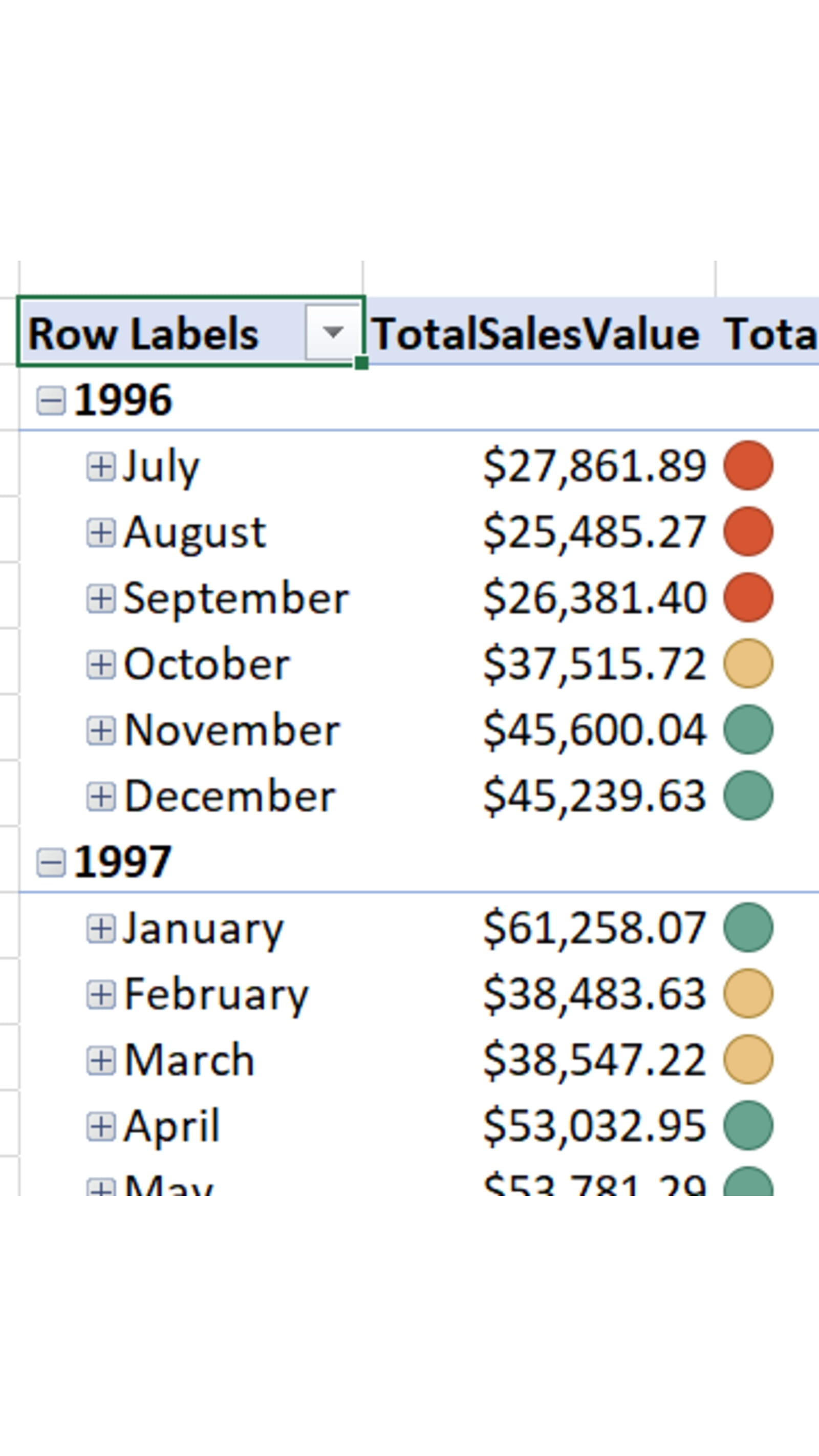Image resolution: width=819 pixels, height=1456 pixels.
Task: Click the yellow KPI icon beside March
Action: pos(747,1060)
